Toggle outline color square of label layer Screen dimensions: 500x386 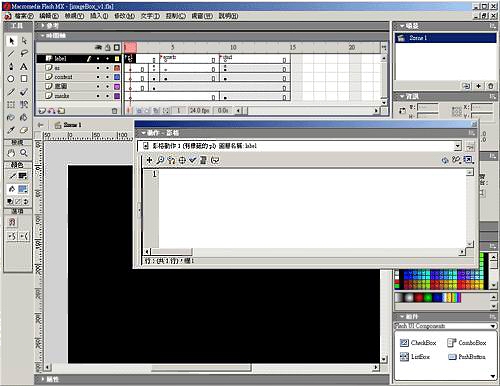pos(117,59)
